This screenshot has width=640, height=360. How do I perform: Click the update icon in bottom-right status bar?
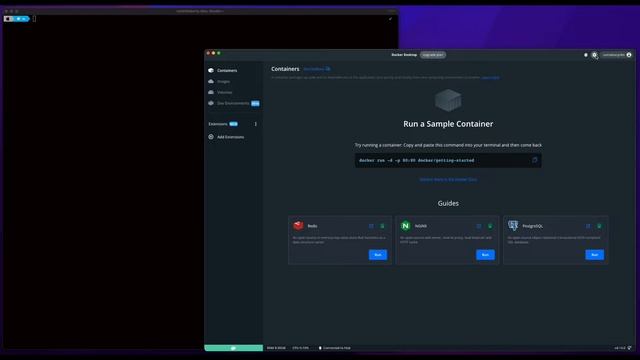click(629, 348)
